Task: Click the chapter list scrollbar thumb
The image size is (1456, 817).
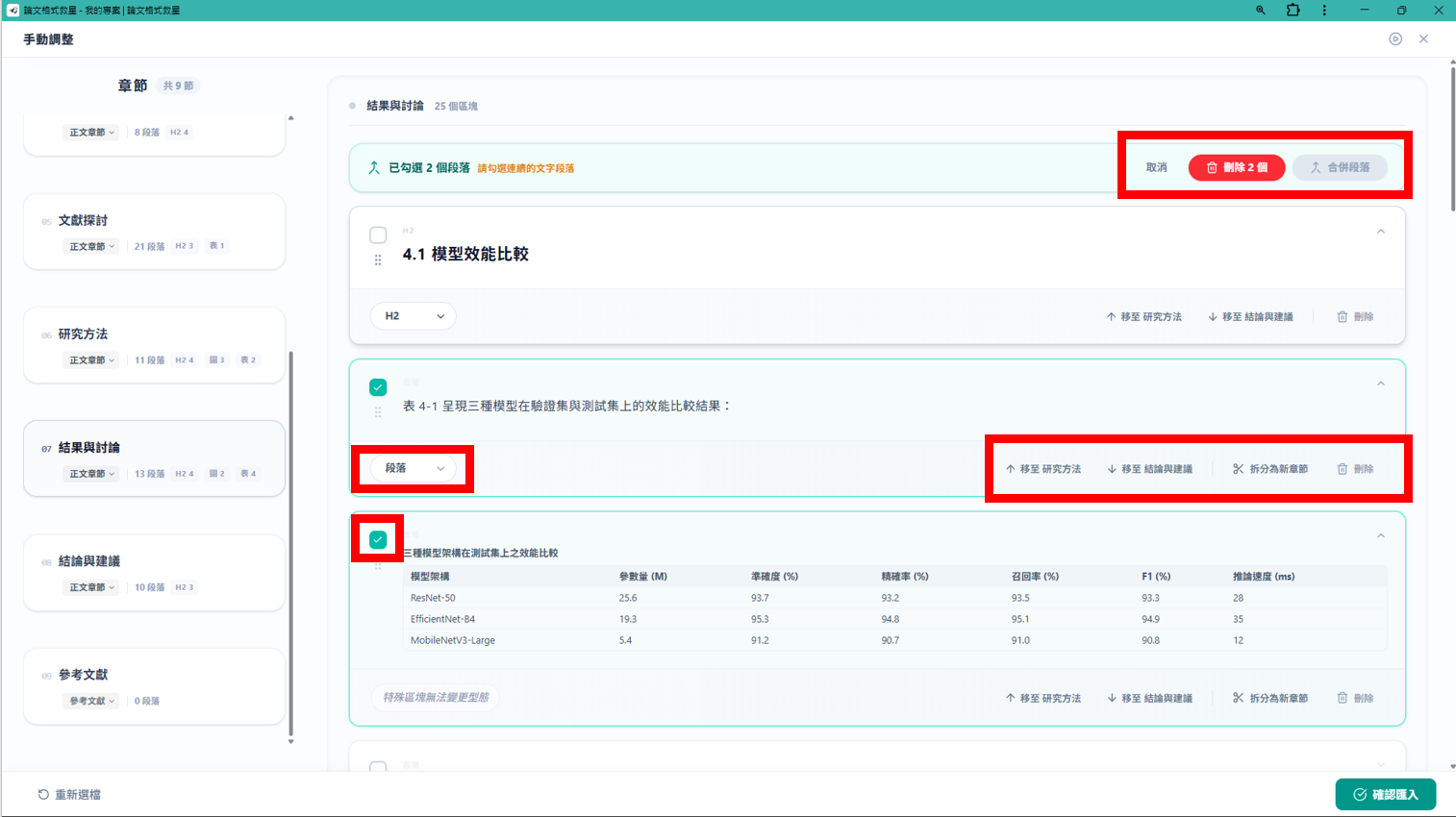Action: click(x=291, y=543)
